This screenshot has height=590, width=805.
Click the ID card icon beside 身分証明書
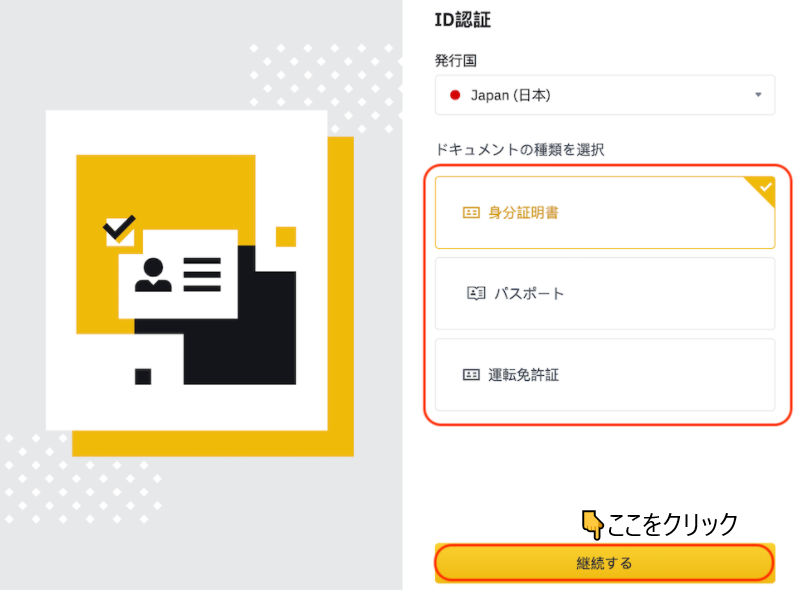tap(470, 212)
